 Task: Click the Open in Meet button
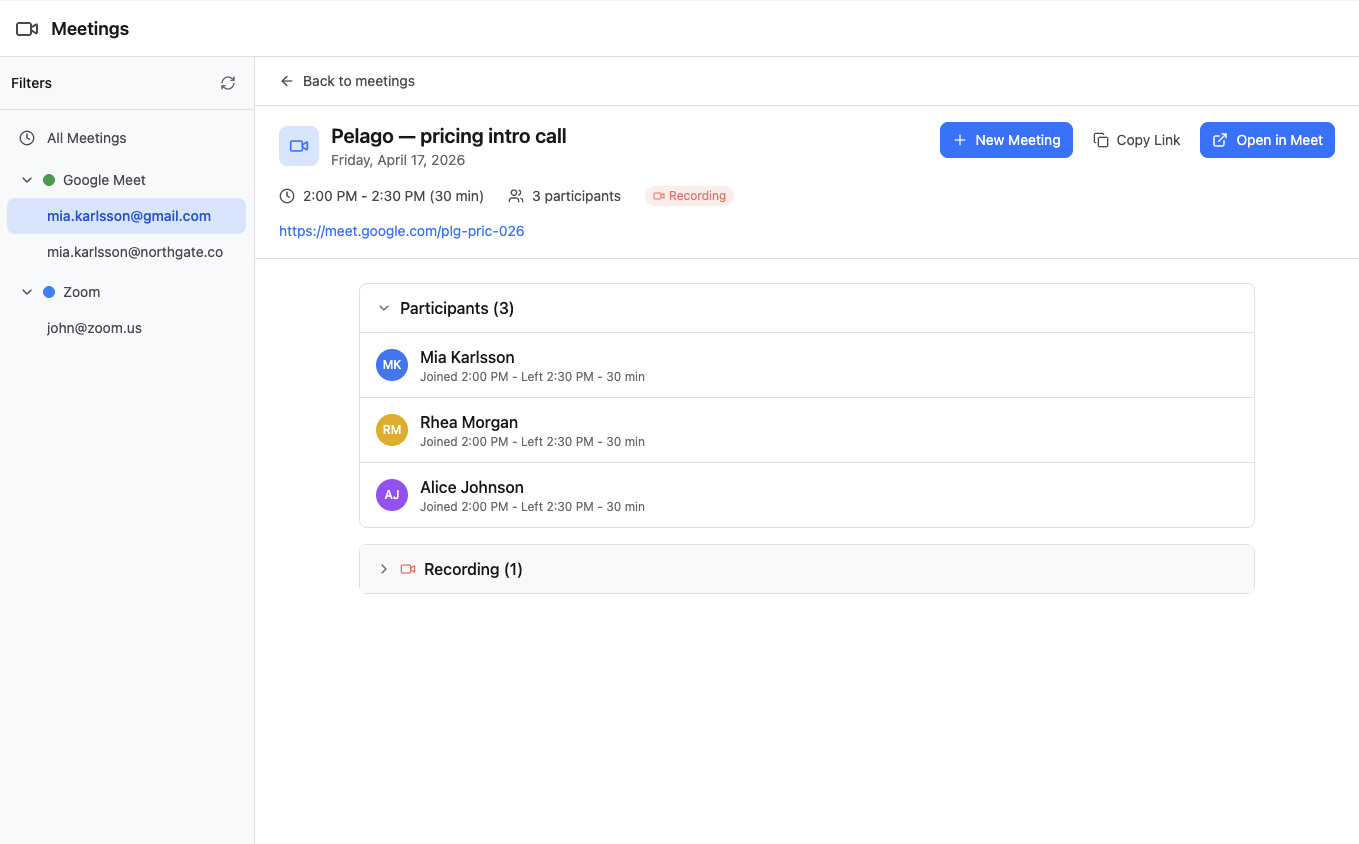tap(1267, 140)
